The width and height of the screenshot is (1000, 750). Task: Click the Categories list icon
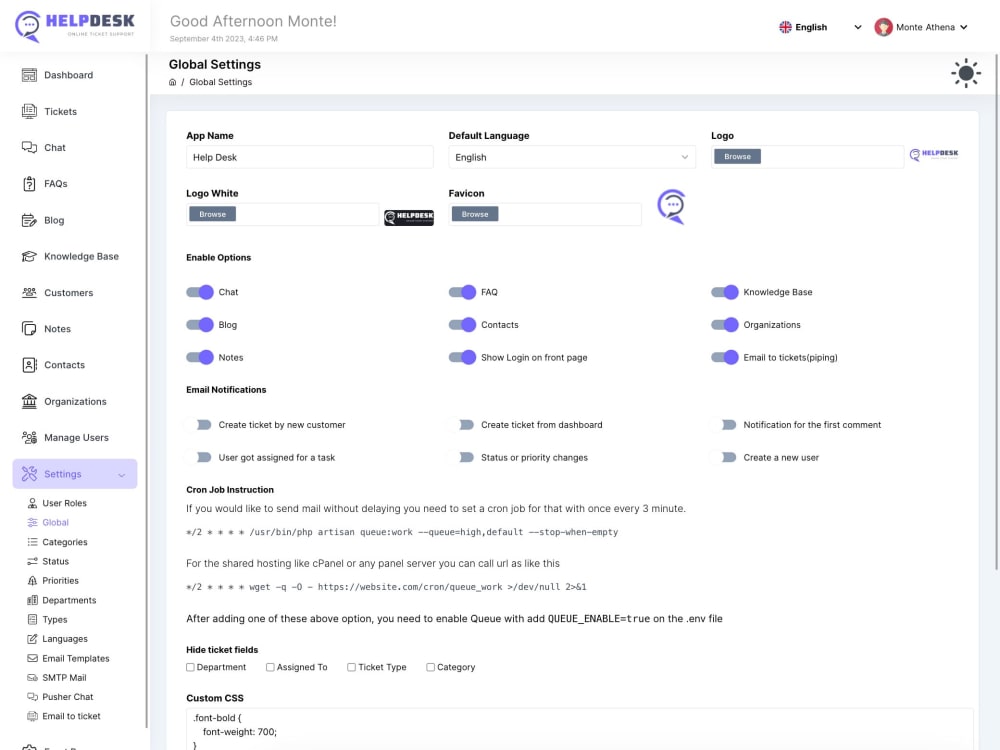(x=33, y=542)
